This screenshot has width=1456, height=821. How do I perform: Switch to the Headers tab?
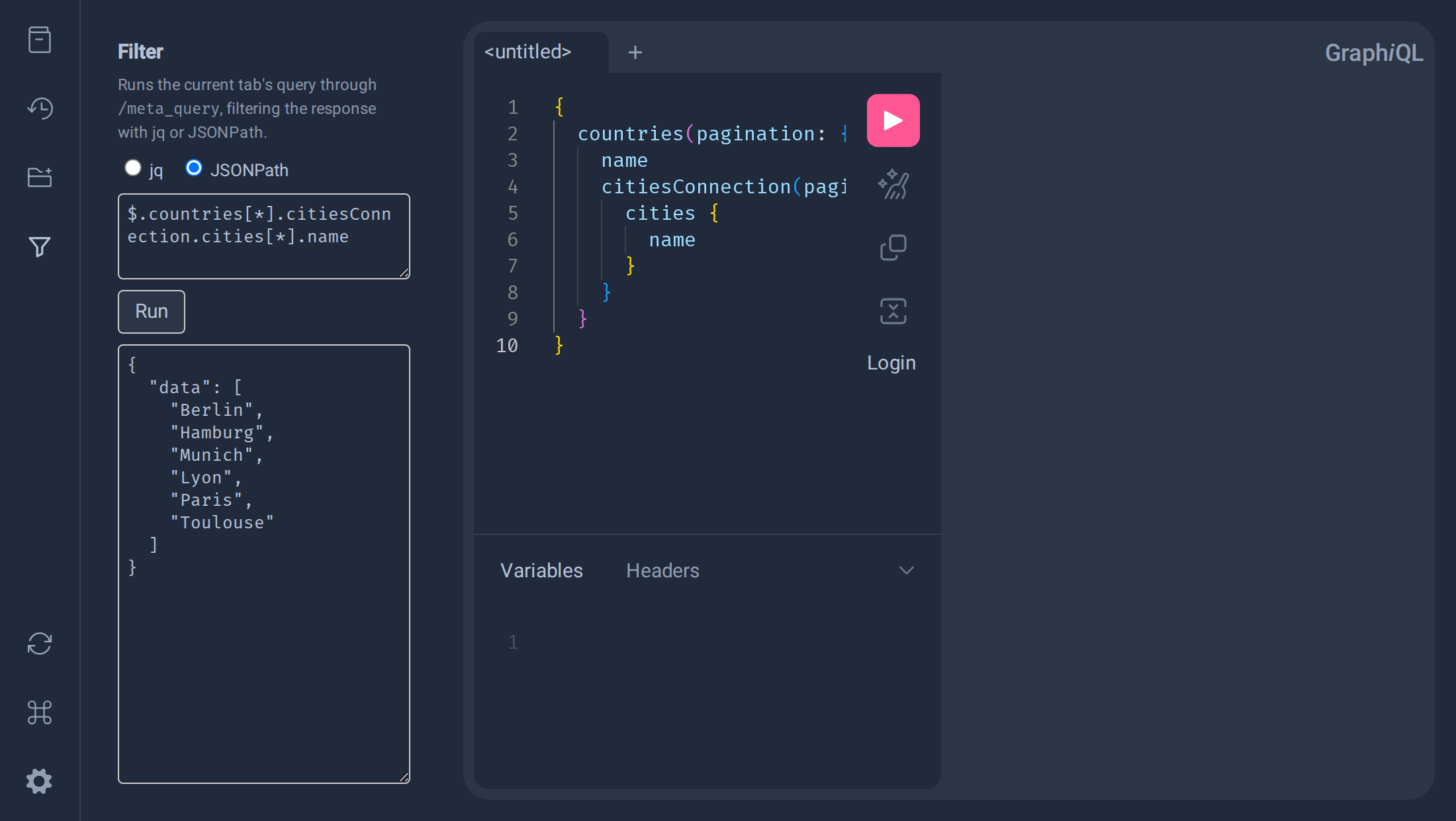662,571
